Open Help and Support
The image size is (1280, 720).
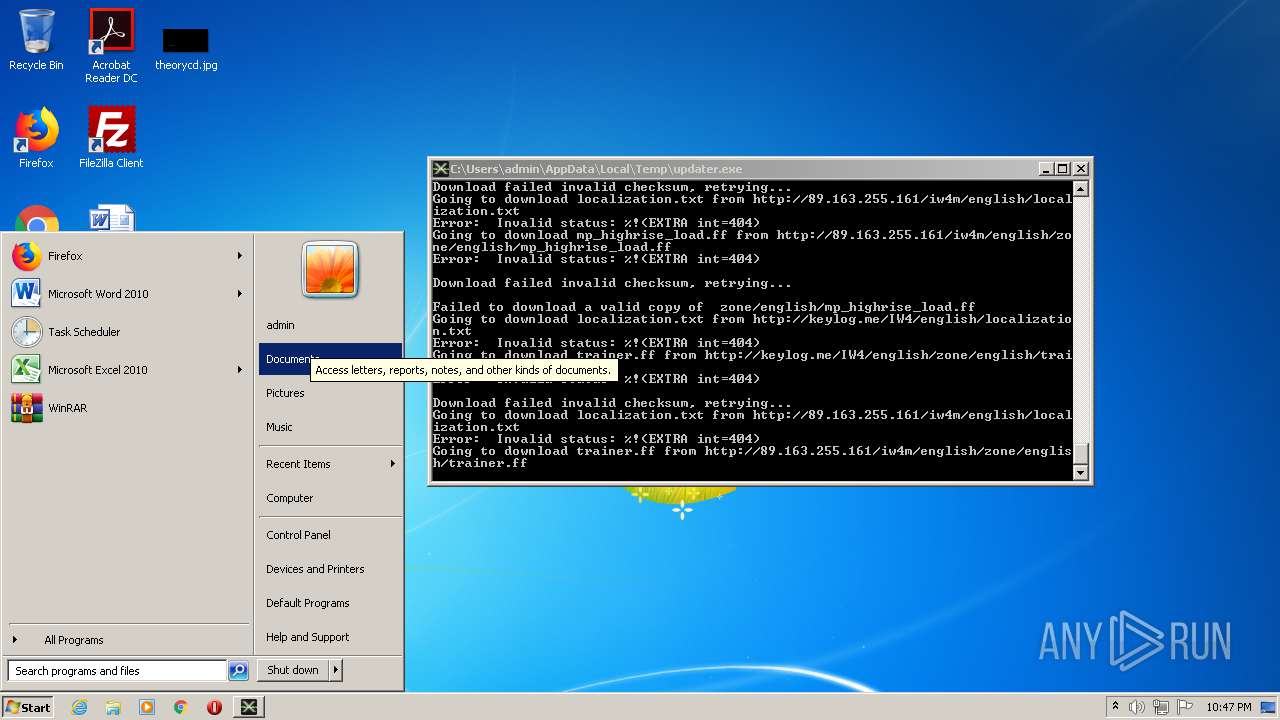[330, 637]
